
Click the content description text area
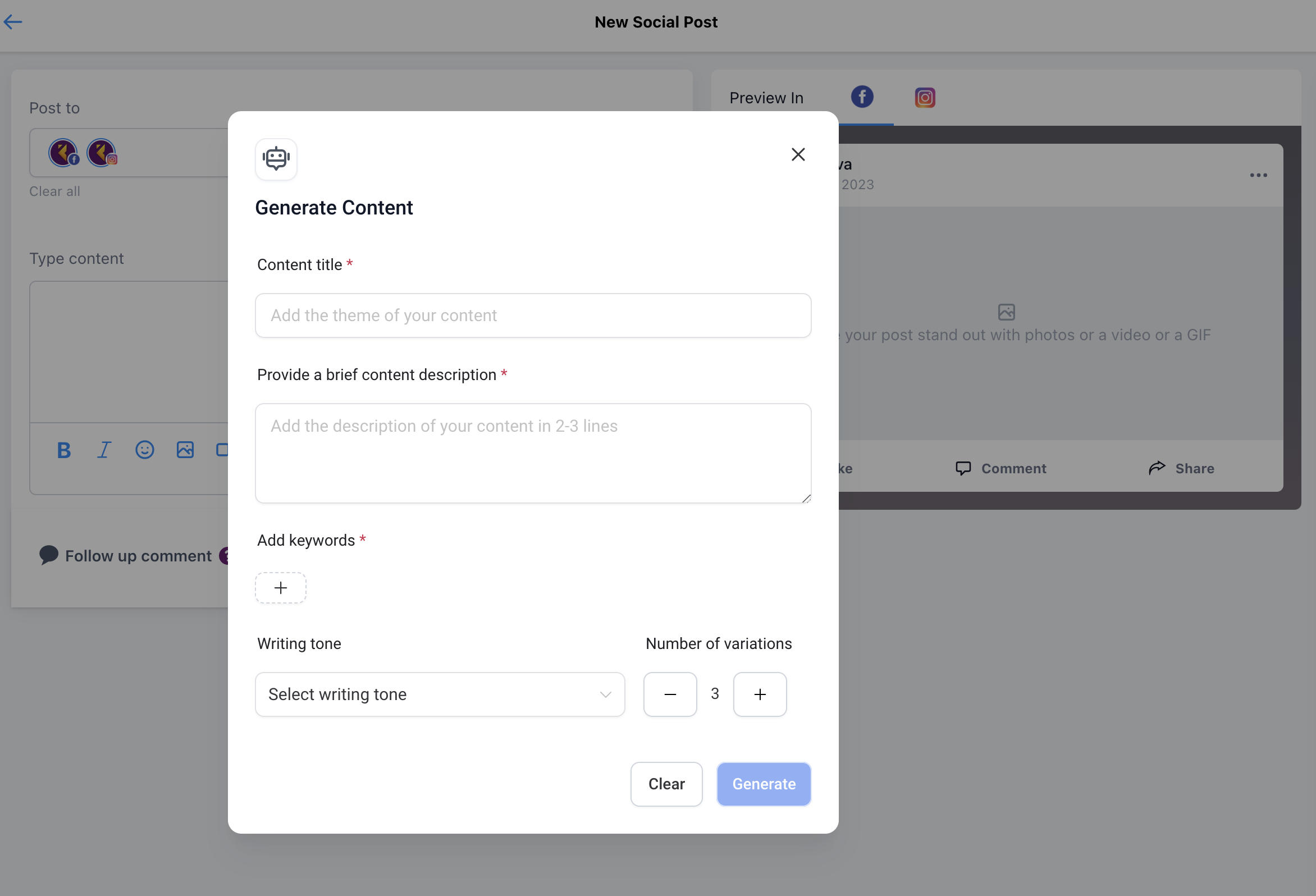533,453
